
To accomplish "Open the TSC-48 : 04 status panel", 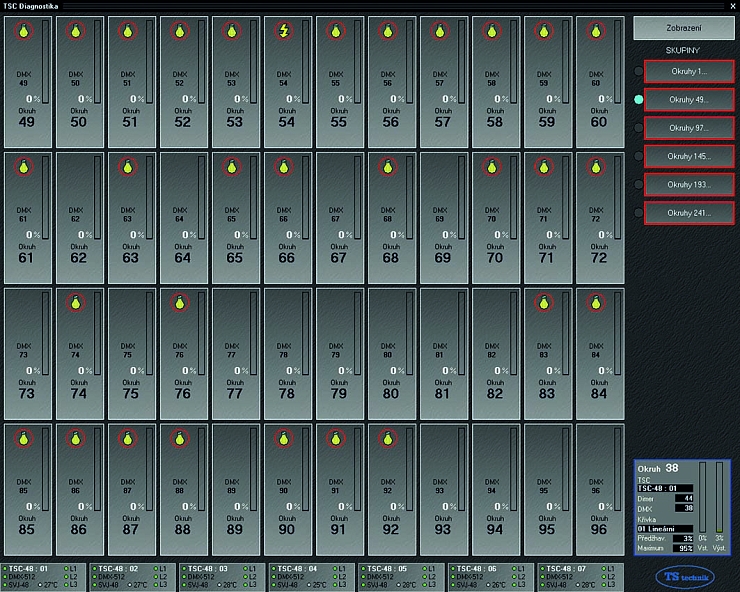I will (312, 576).
